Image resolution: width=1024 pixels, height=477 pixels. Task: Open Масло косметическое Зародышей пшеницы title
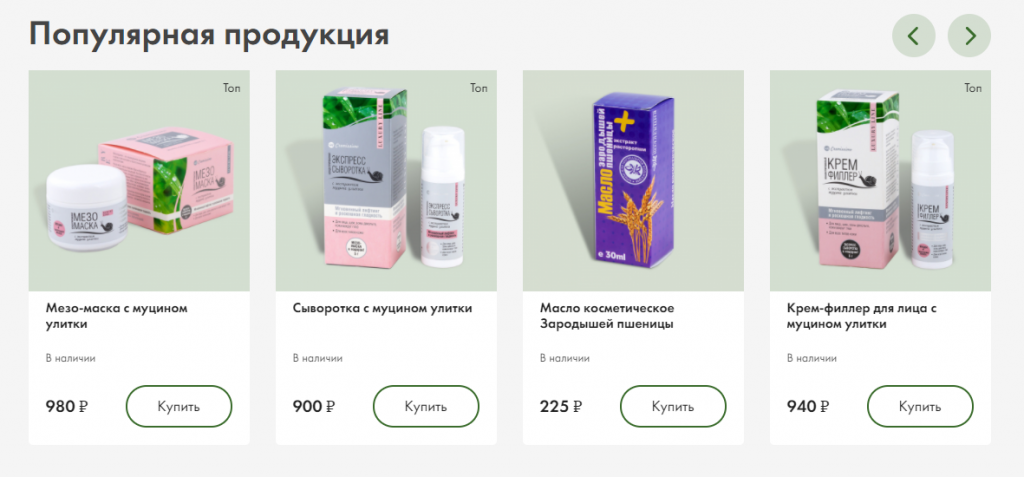point(607,316)
